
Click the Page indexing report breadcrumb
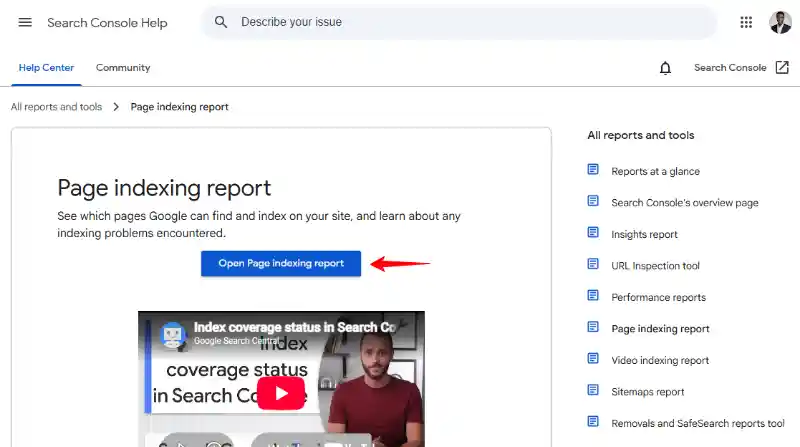click(x=180, y=107)
